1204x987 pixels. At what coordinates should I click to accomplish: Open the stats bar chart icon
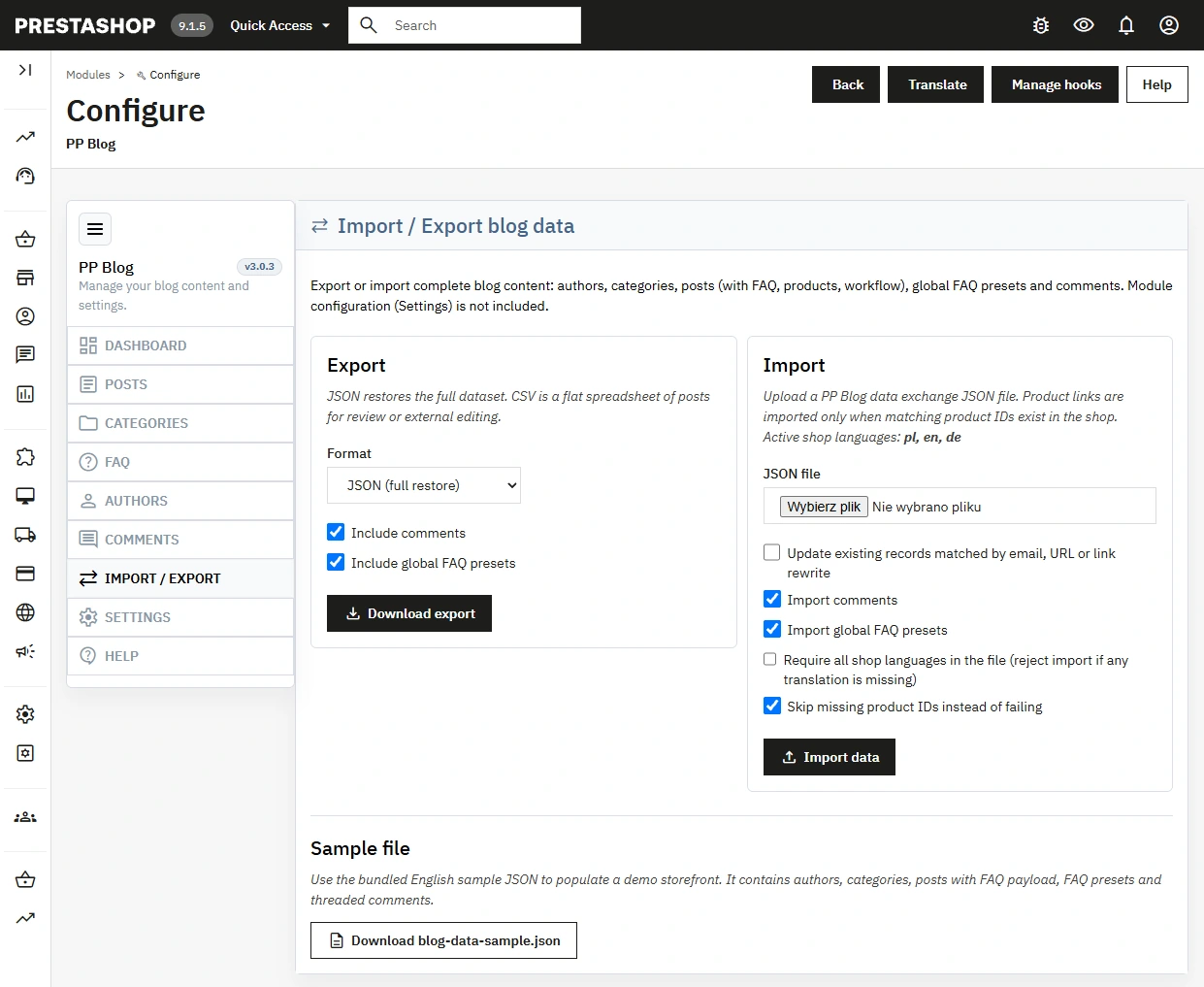25,394
